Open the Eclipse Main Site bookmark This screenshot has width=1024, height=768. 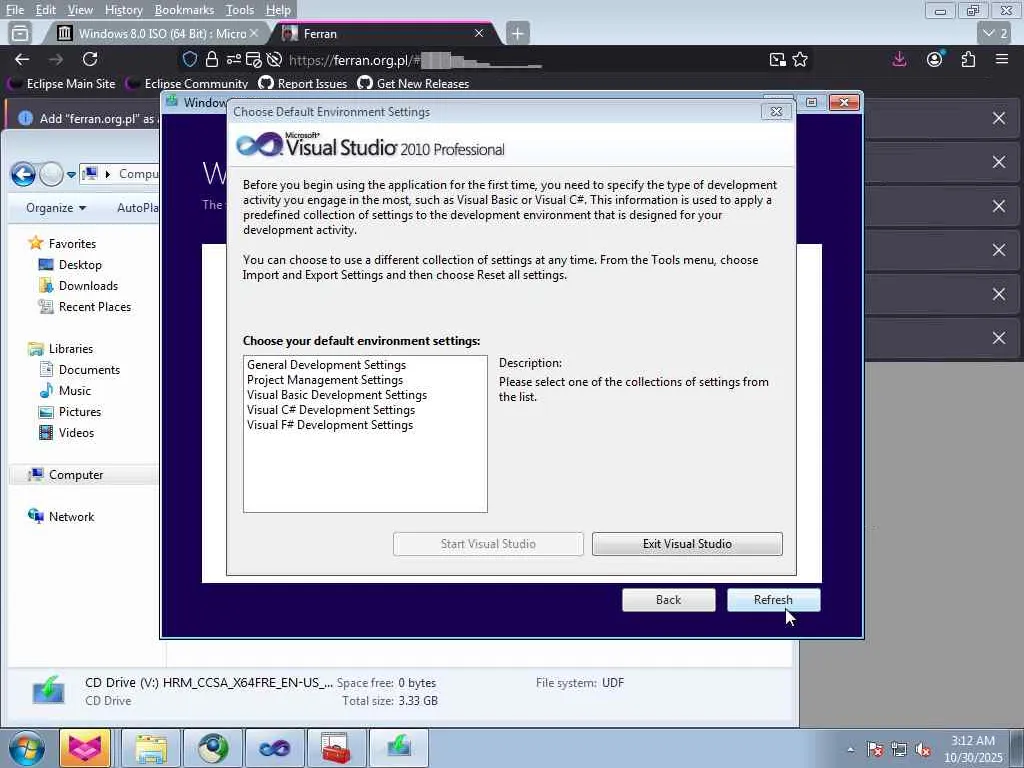(62, 84)
